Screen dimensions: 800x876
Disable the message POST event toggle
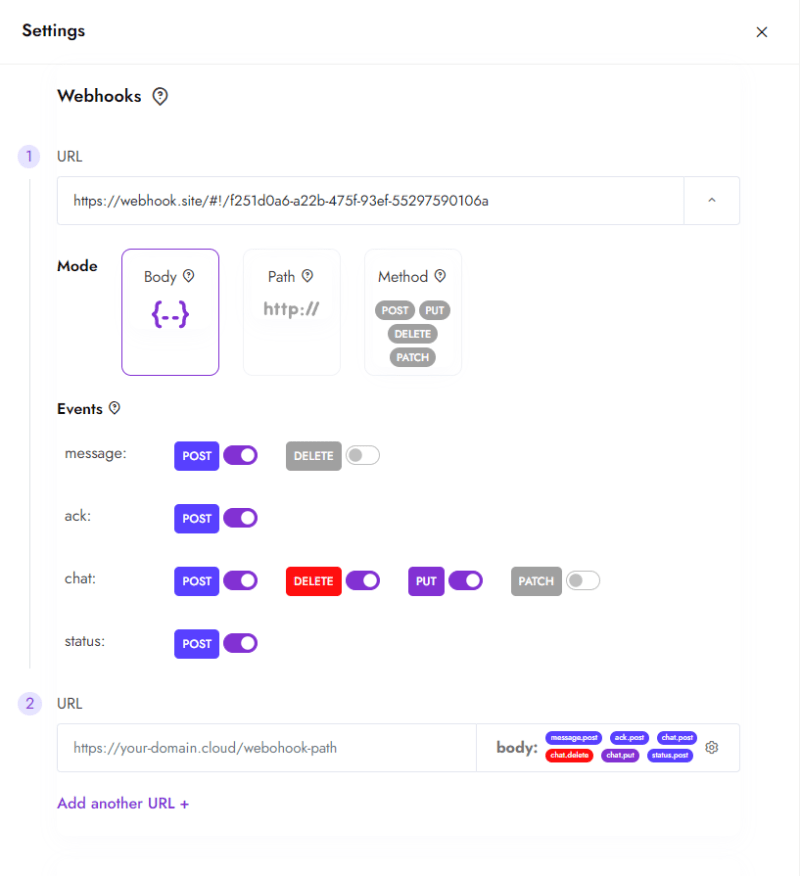240,455
